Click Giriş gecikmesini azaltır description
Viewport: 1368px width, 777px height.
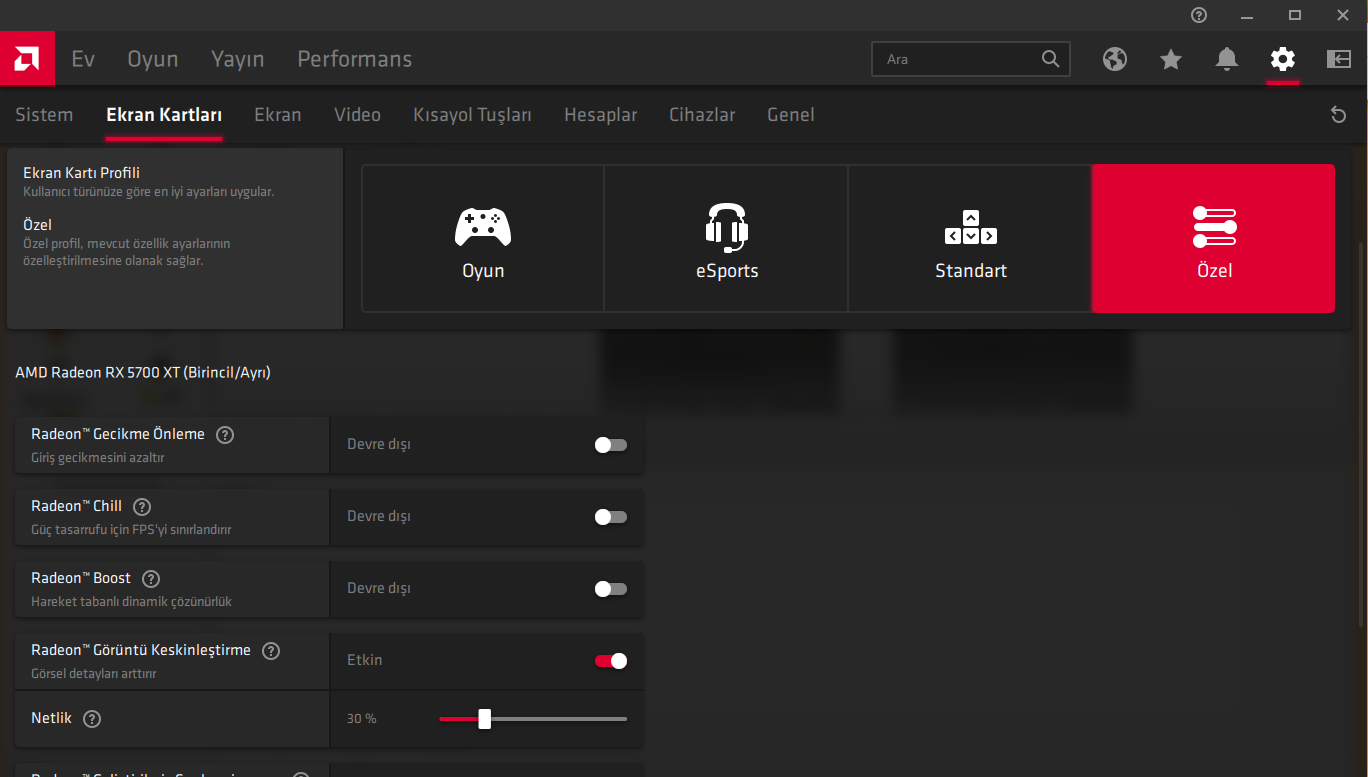(x=98, y=458)
